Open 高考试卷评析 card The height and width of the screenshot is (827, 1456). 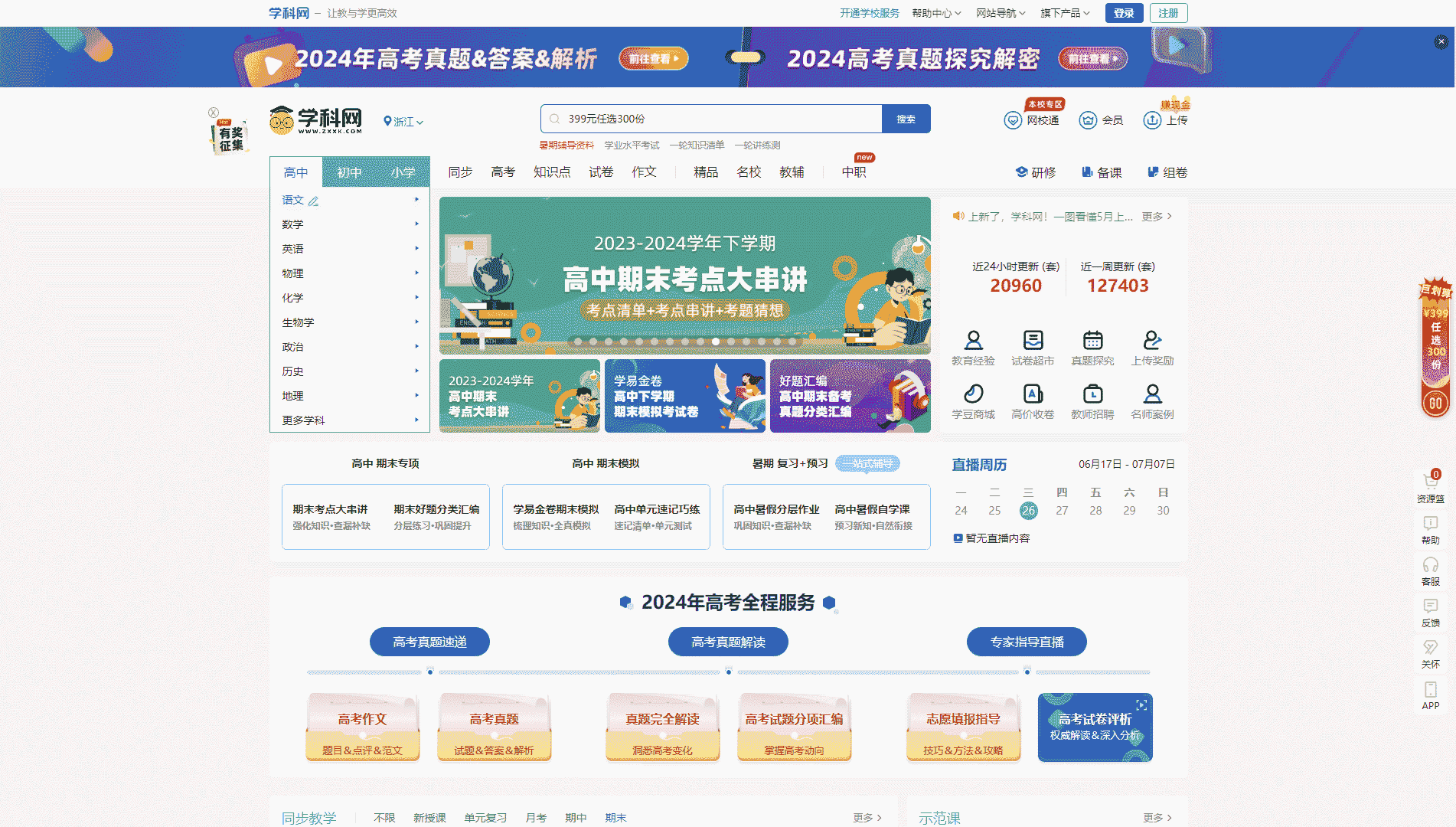point(1095,727)
